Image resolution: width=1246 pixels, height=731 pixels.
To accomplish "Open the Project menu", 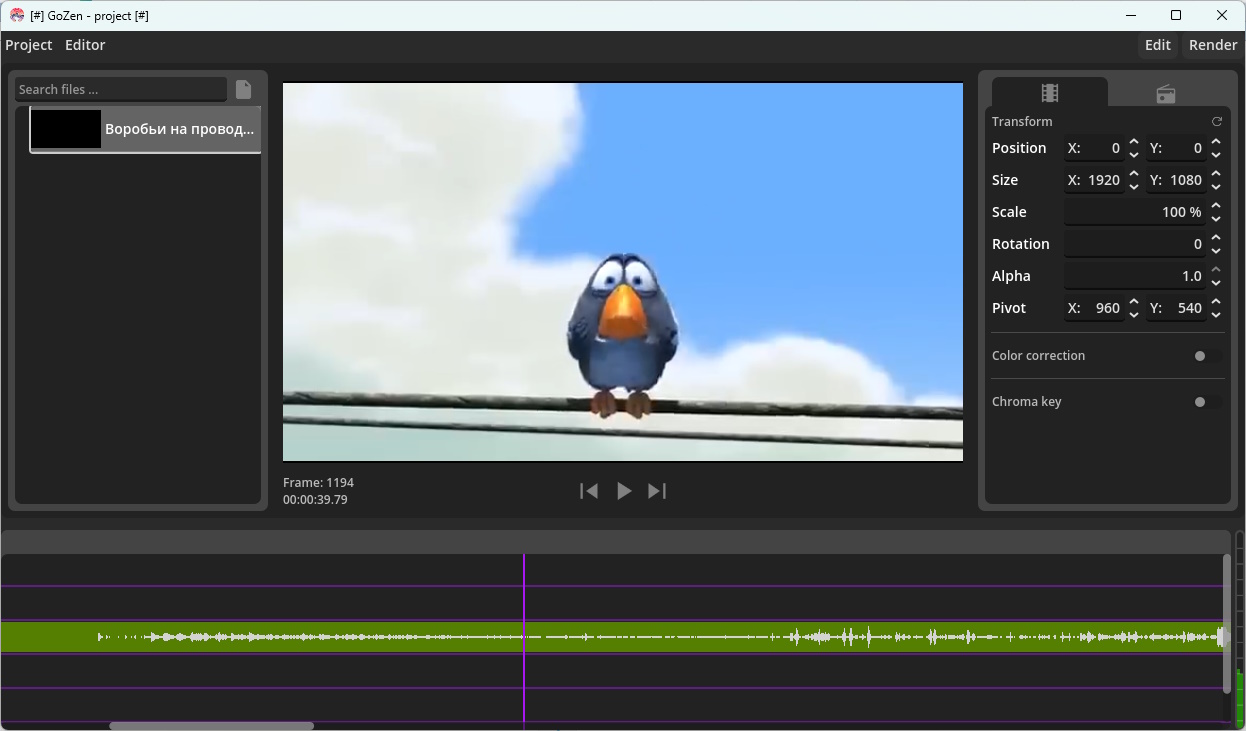I will coord(29,45).
